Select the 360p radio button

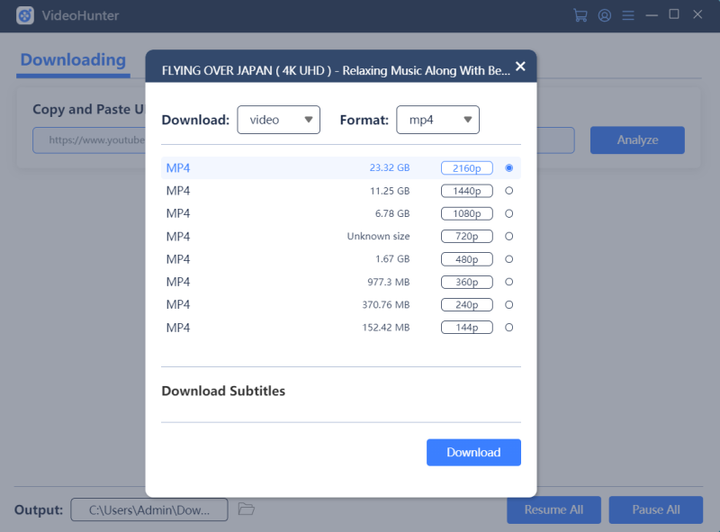coord(509,282)
